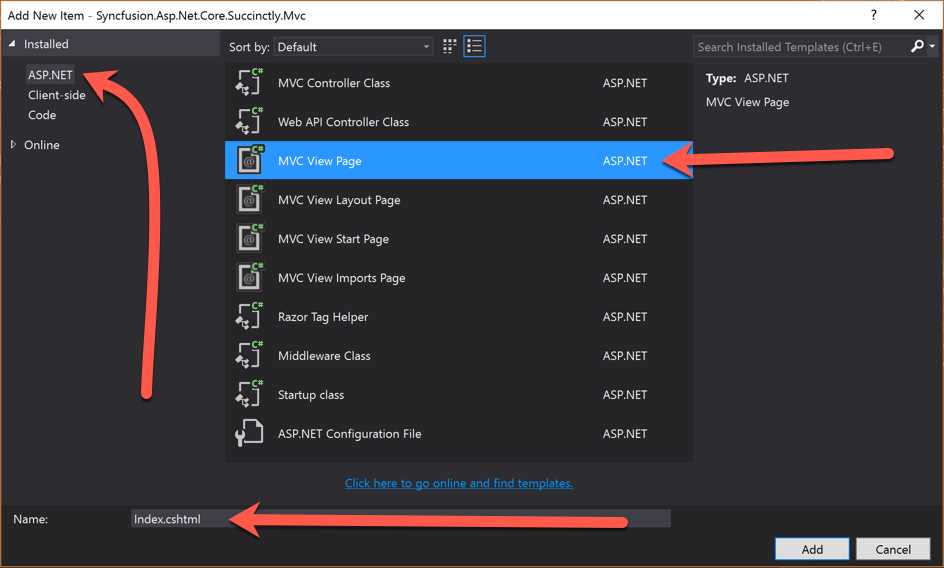Click the MVC Controller Class template icon

coord(249,83)
